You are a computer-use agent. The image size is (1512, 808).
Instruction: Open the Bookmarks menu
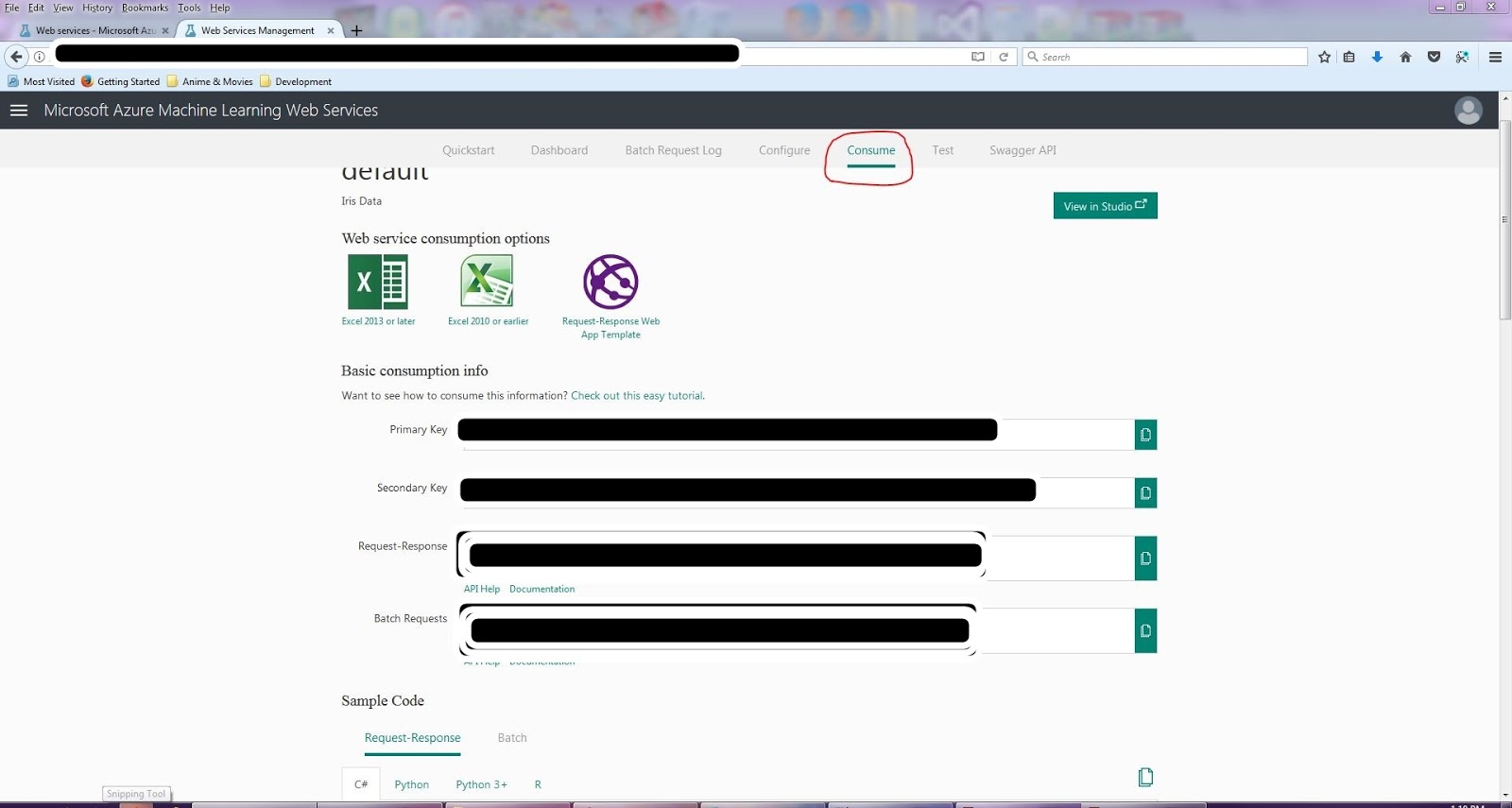click(x=145, y=8)
